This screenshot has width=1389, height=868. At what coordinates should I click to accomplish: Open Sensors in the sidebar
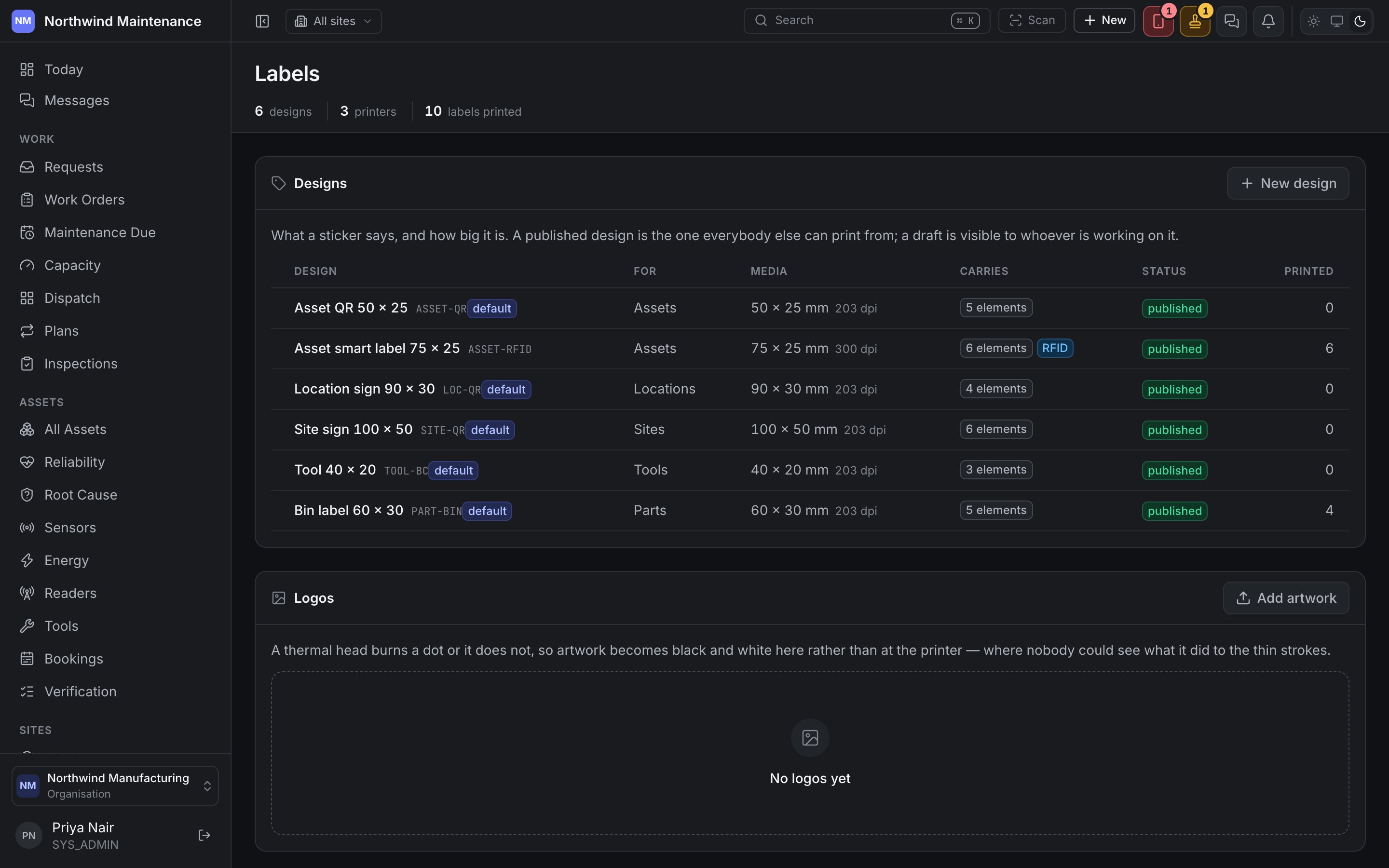click(115, 528)
